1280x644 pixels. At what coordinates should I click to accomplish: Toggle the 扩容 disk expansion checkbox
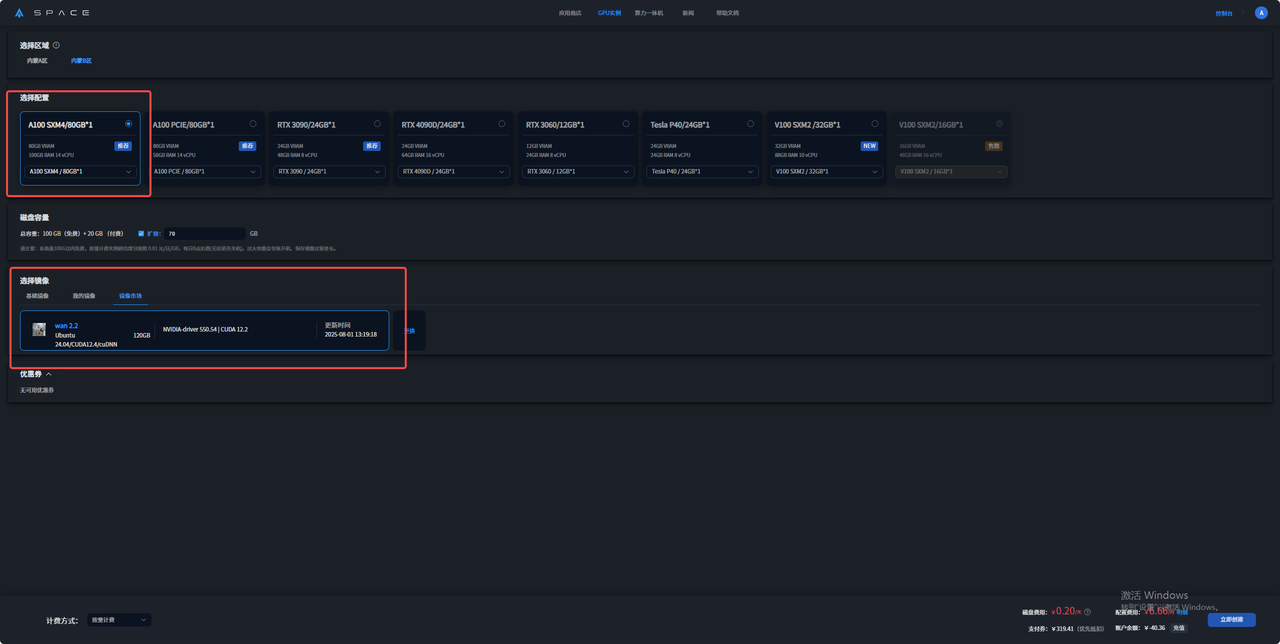pyautogui.click(x=141, y=233)
